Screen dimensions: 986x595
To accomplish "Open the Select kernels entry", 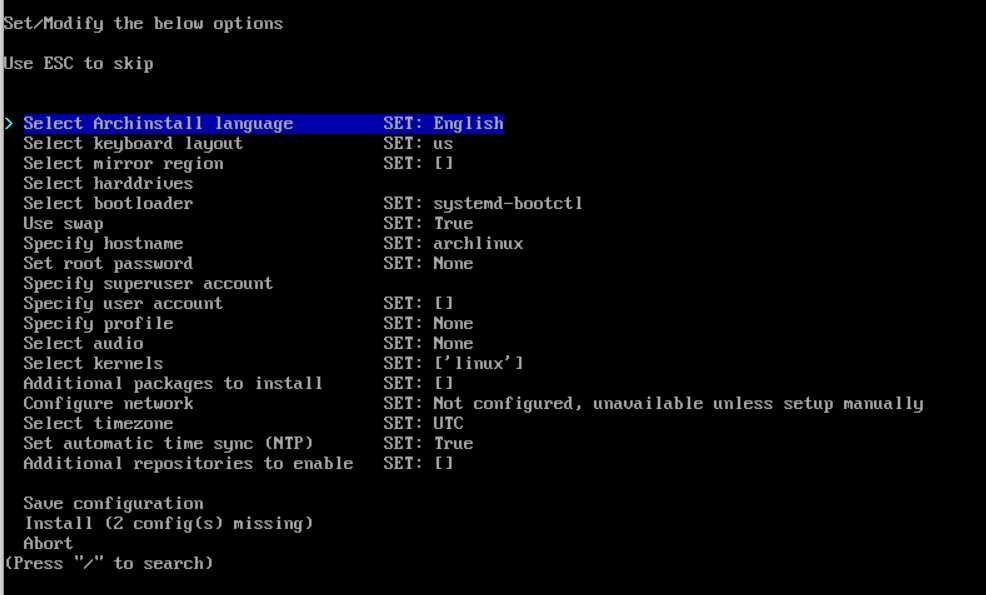I will (93, 364).
